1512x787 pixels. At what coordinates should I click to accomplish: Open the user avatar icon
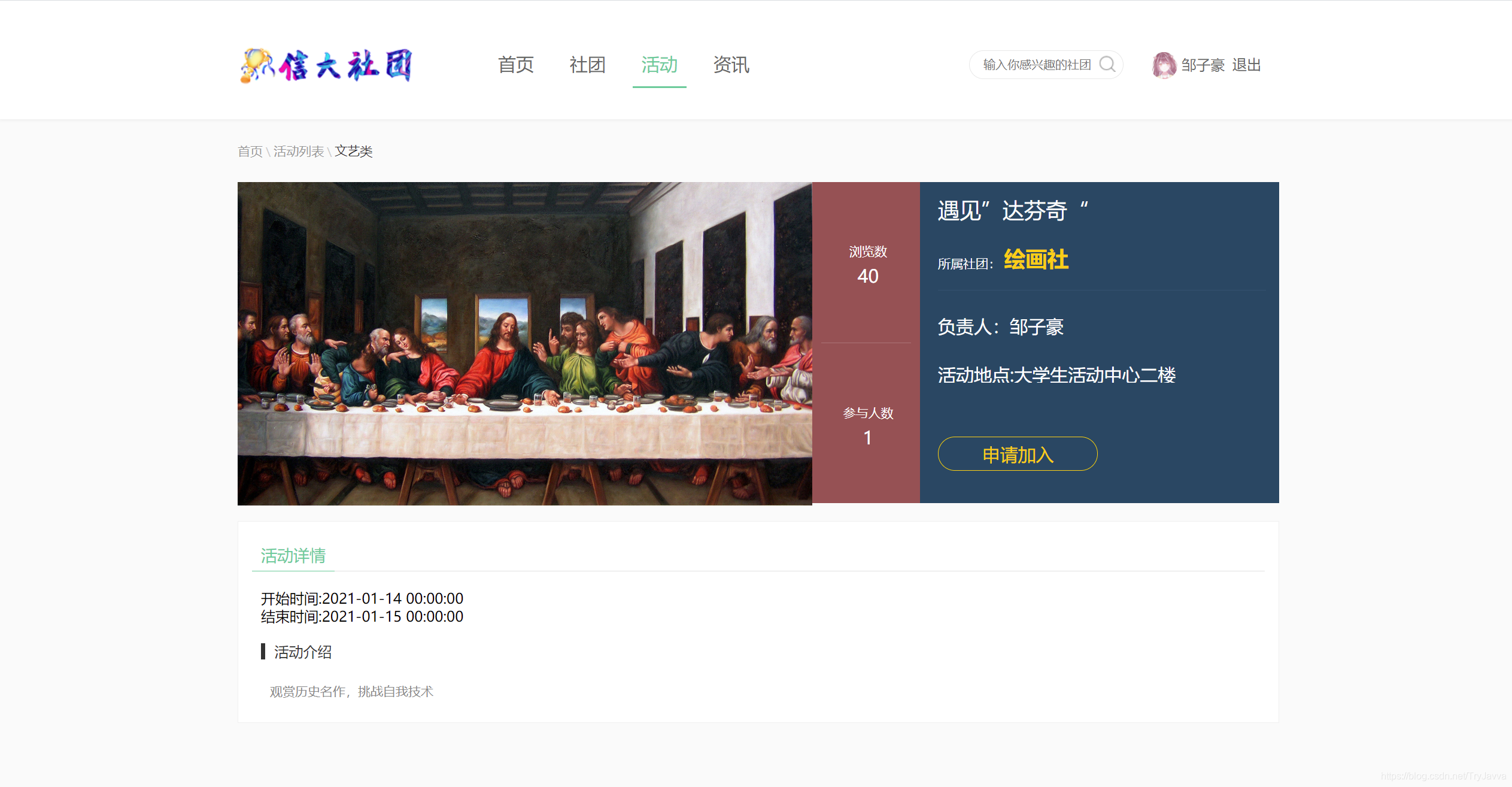1164,65
